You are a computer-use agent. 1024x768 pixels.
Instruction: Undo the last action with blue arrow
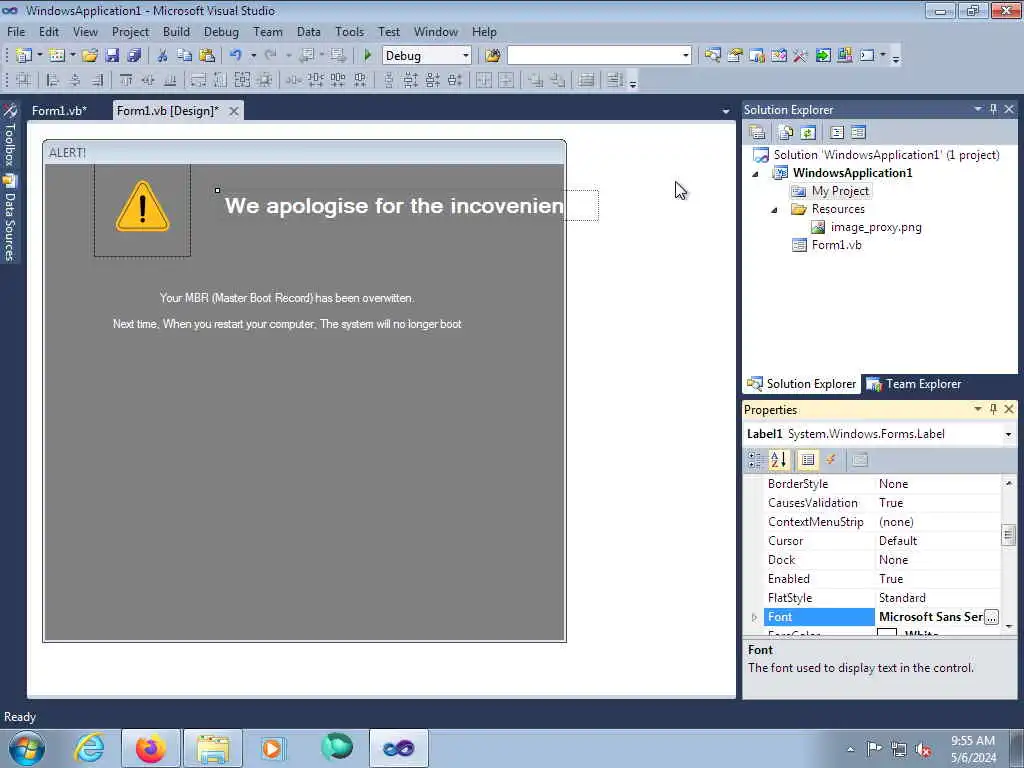[236, 56]
